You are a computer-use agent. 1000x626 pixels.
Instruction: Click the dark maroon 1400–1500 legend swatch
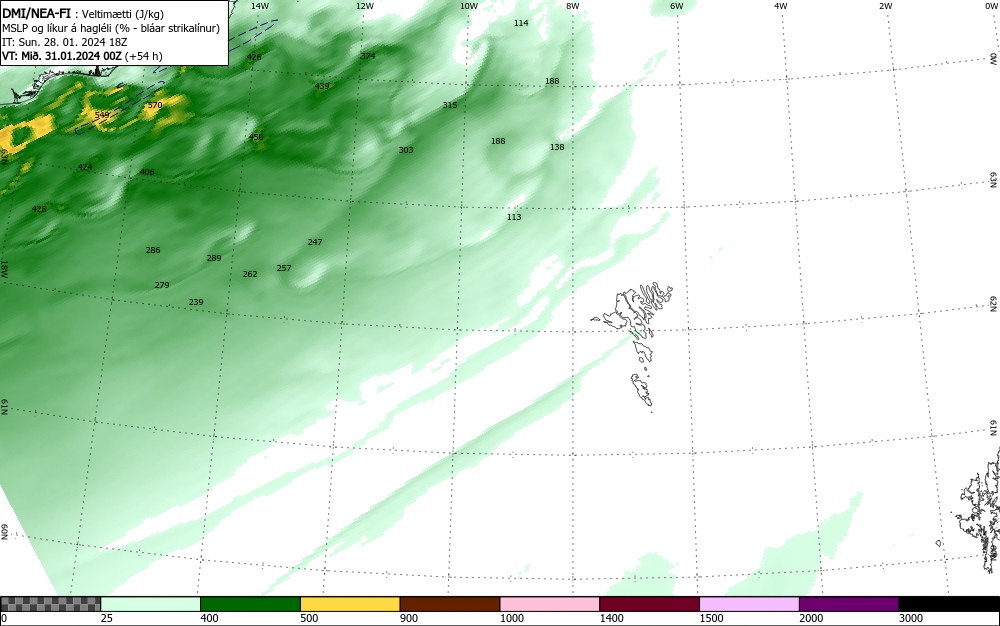pyautogui.click(x=649, y=604)
